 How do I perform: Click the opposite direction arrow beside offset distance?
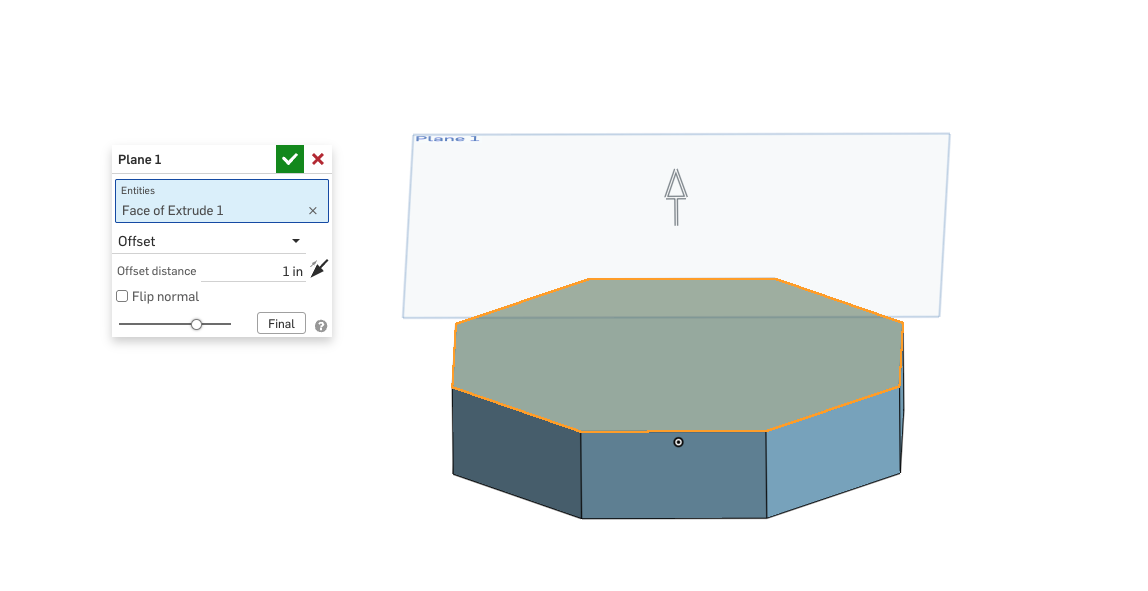(319, 268)
